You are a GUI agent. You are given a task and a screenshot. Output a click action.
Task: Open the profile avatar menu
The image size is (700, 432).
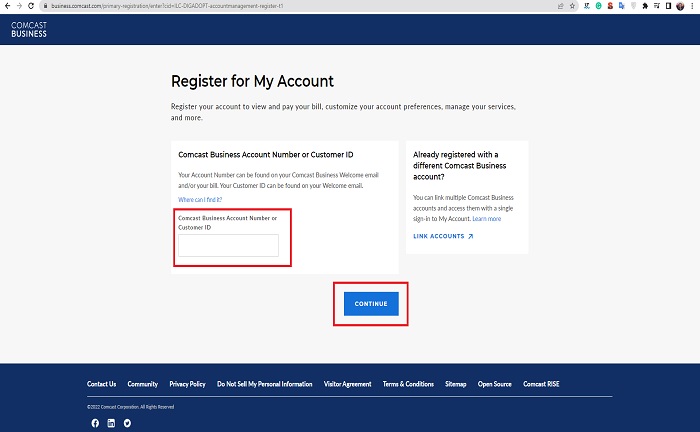680,6
